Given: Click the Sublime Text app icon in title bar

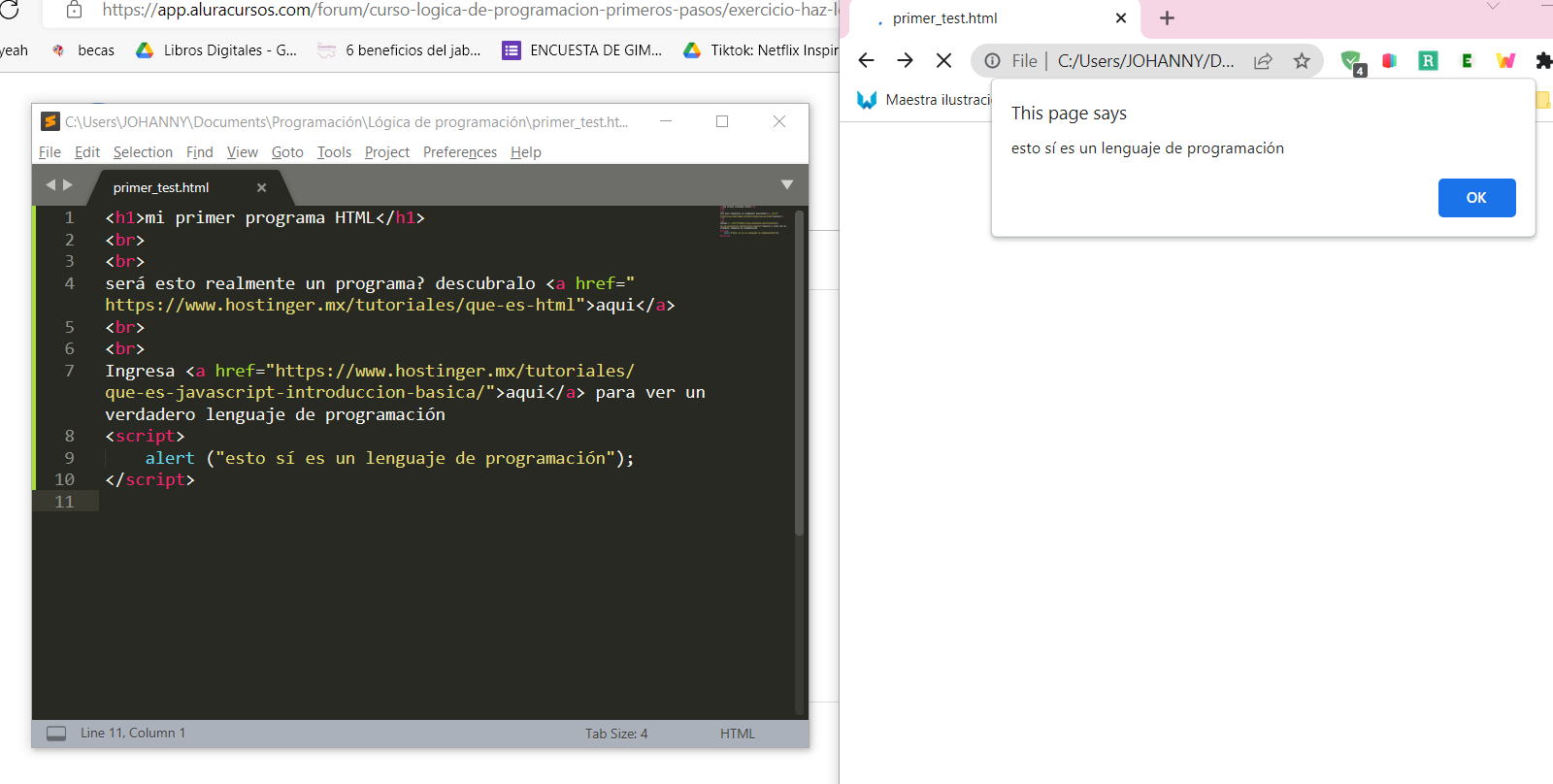Looking at the screenshot, I should click(50, 121).
